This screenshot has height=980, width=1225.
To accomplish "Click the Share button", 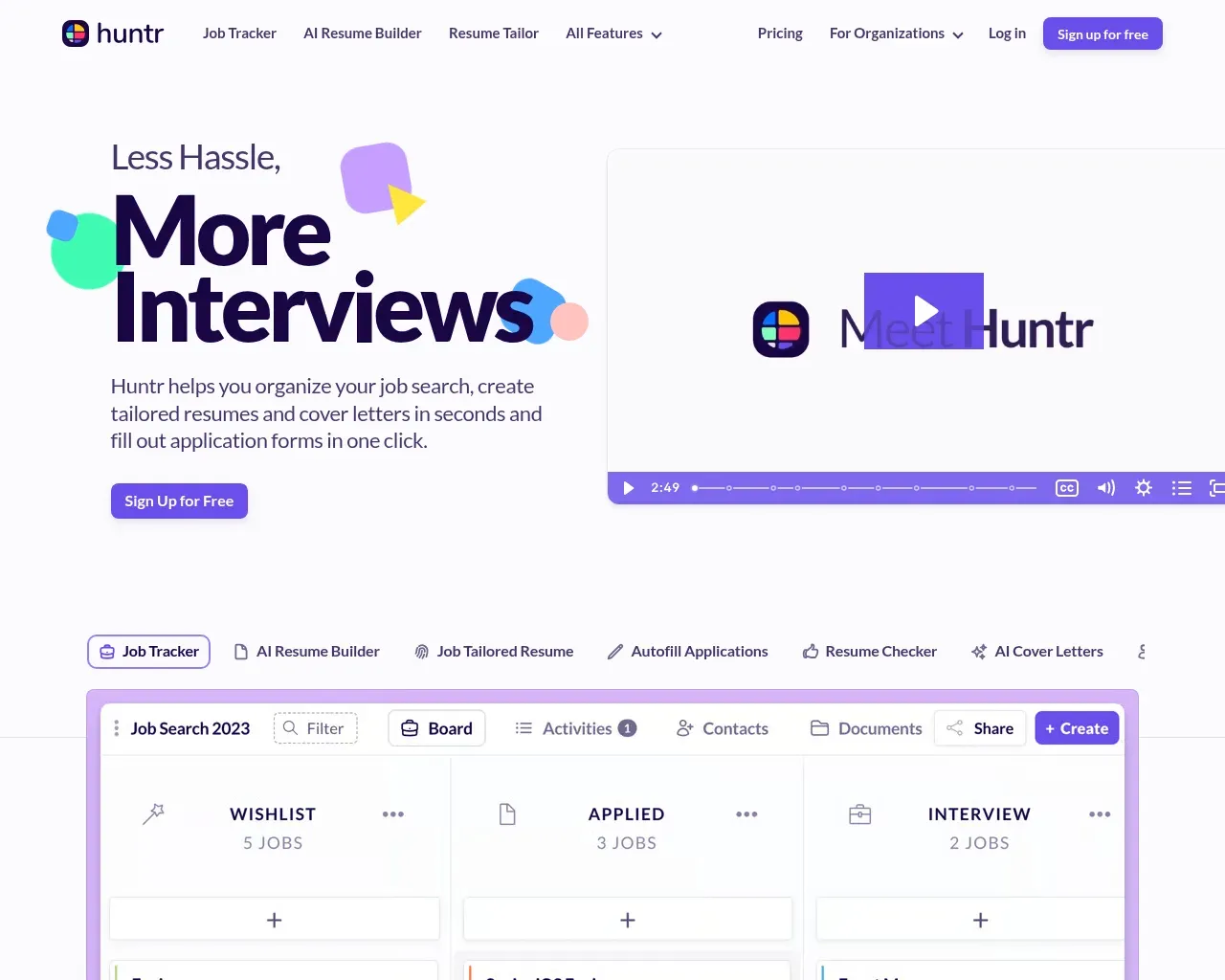I will (980, 728).
